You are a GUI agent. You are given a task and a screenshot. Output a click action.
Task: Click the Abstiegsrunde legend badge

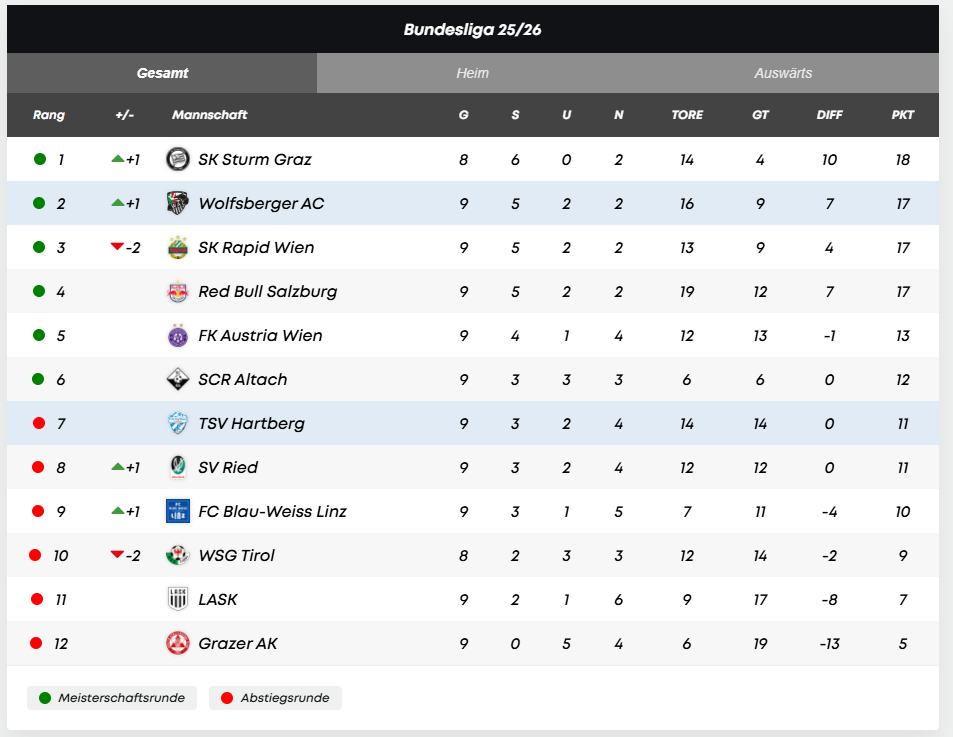pos(275,698)
